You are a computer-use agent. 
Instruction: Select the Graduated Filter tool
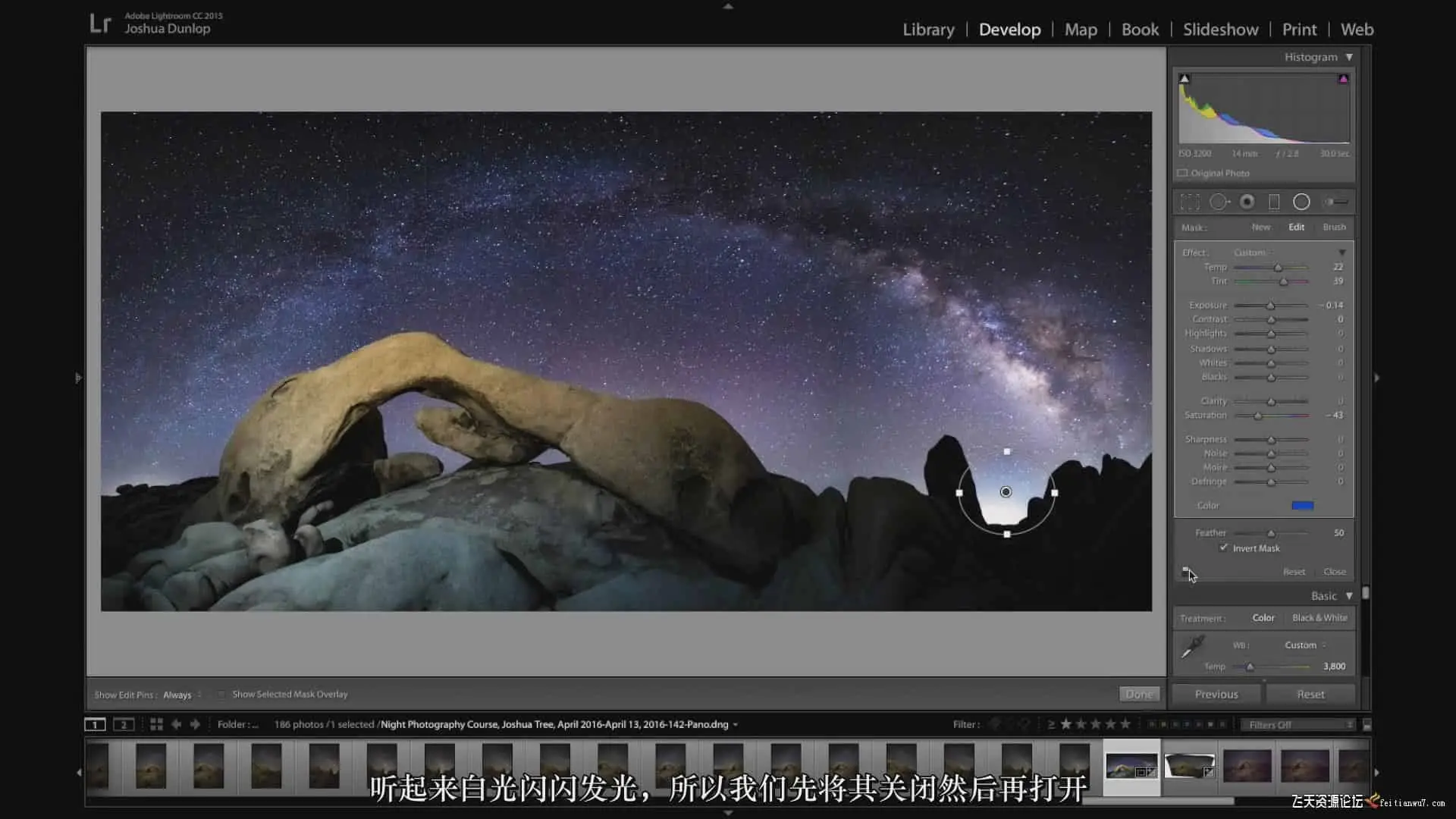tap(1274, 202)
